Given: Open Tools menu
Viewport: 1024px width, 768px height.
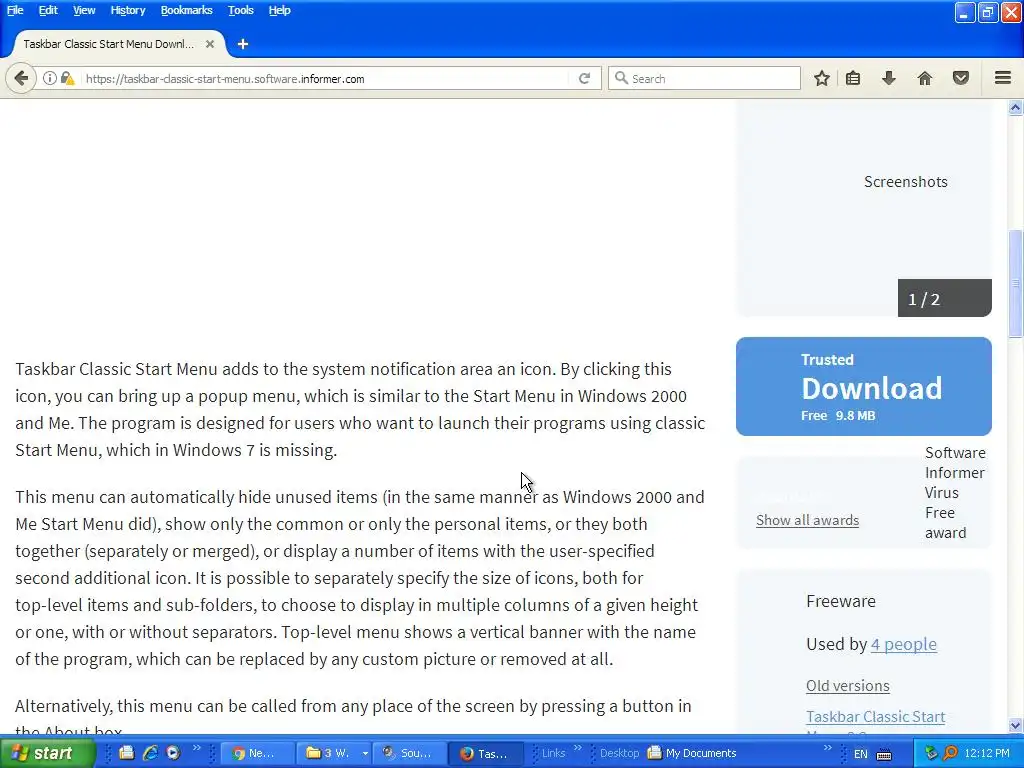Looking at the screenshot, I should (x=240, y=10).
